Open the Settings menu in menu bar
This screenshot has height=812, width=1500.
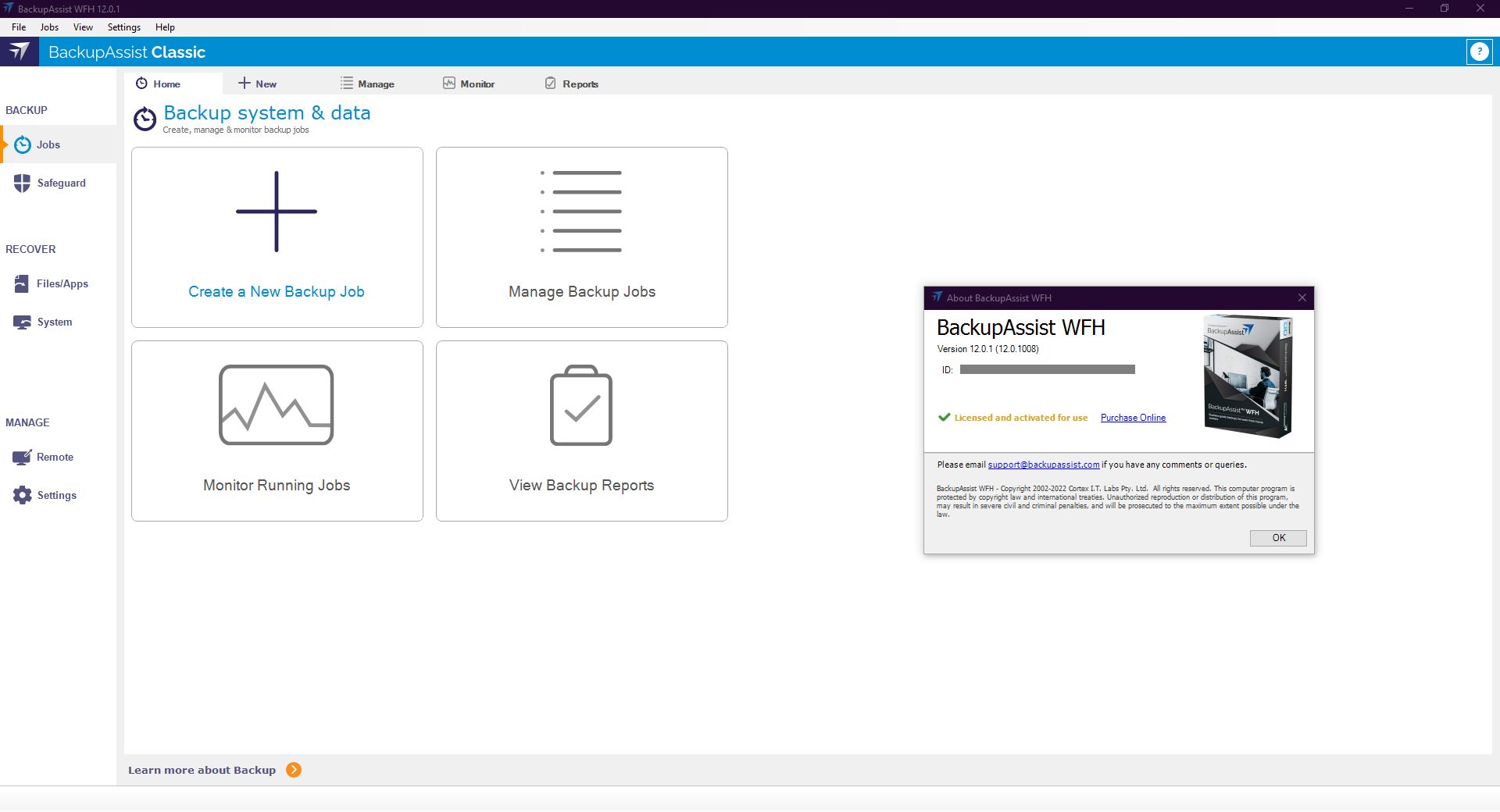[124, 27]
